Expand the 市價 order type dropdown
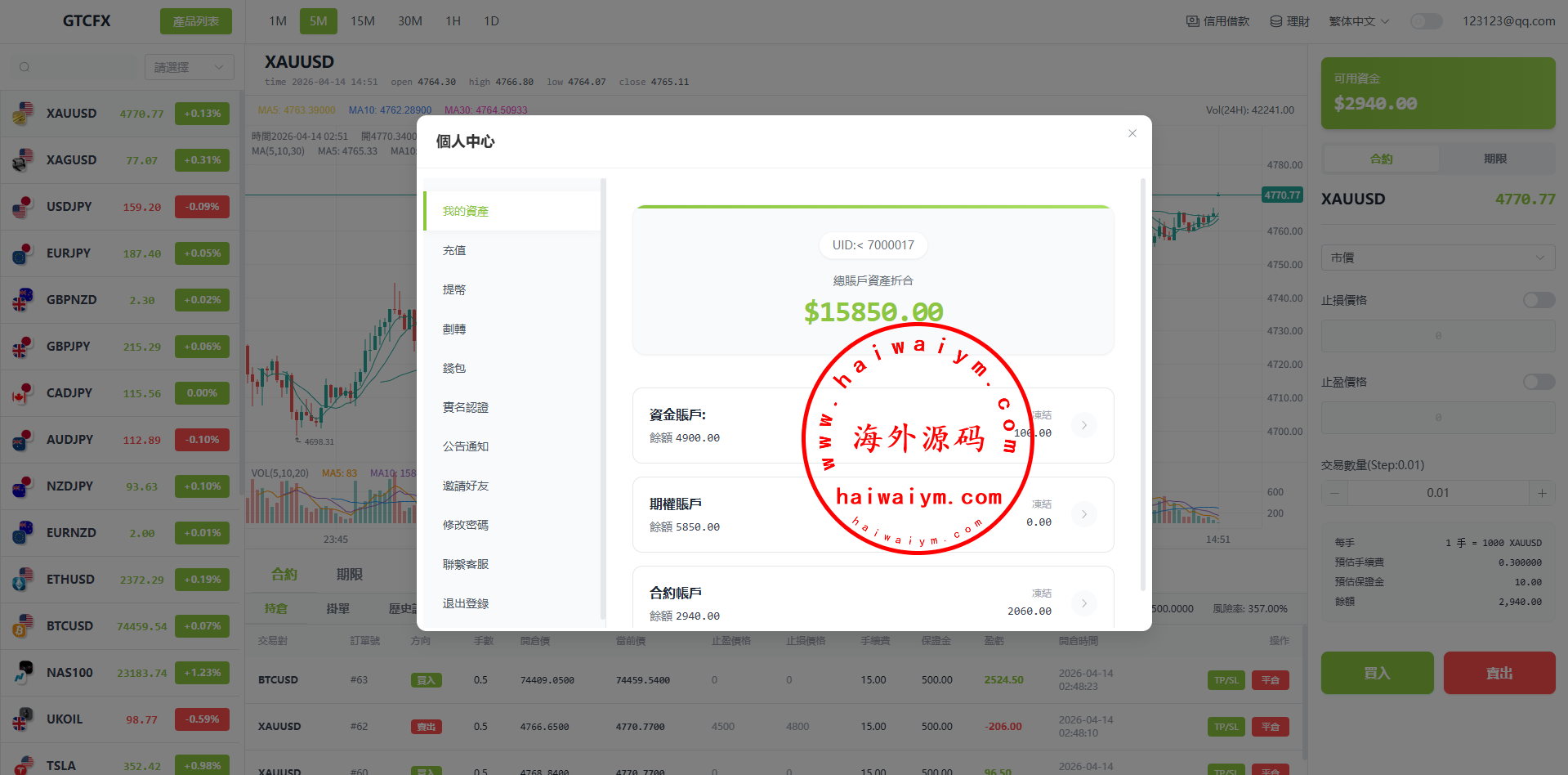 [x=1437, y=258]
